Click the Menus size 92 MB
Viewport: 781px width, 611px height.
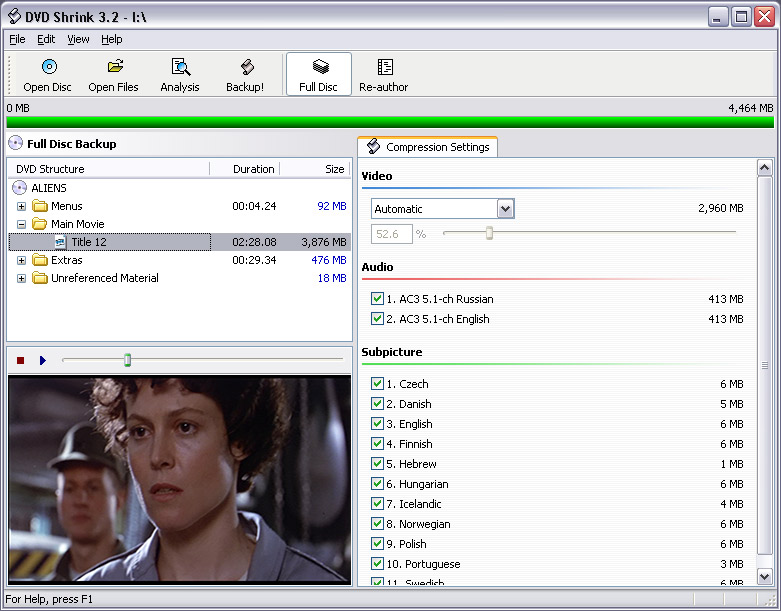(332, 206)
